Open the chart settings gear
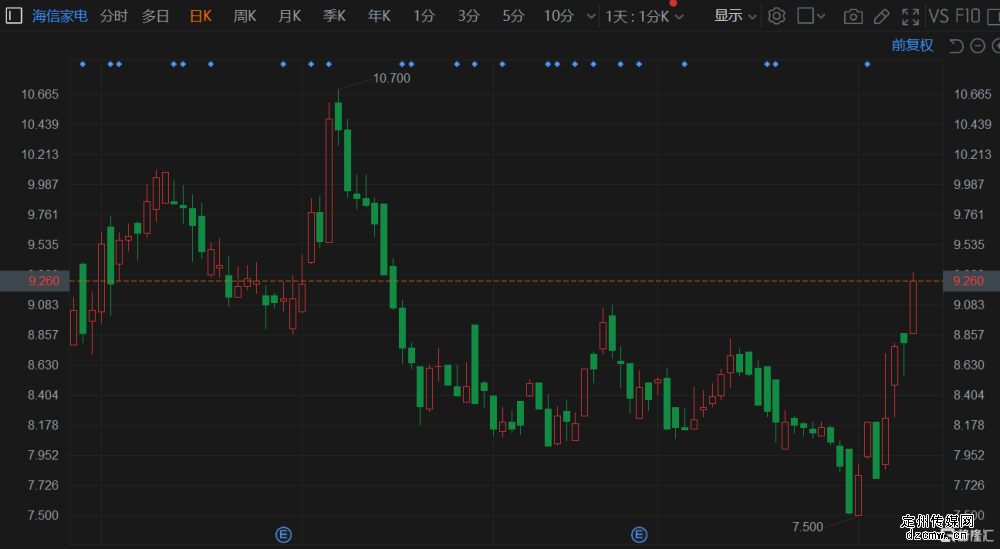Viewport: 1000px width, 549px height. 776,16
